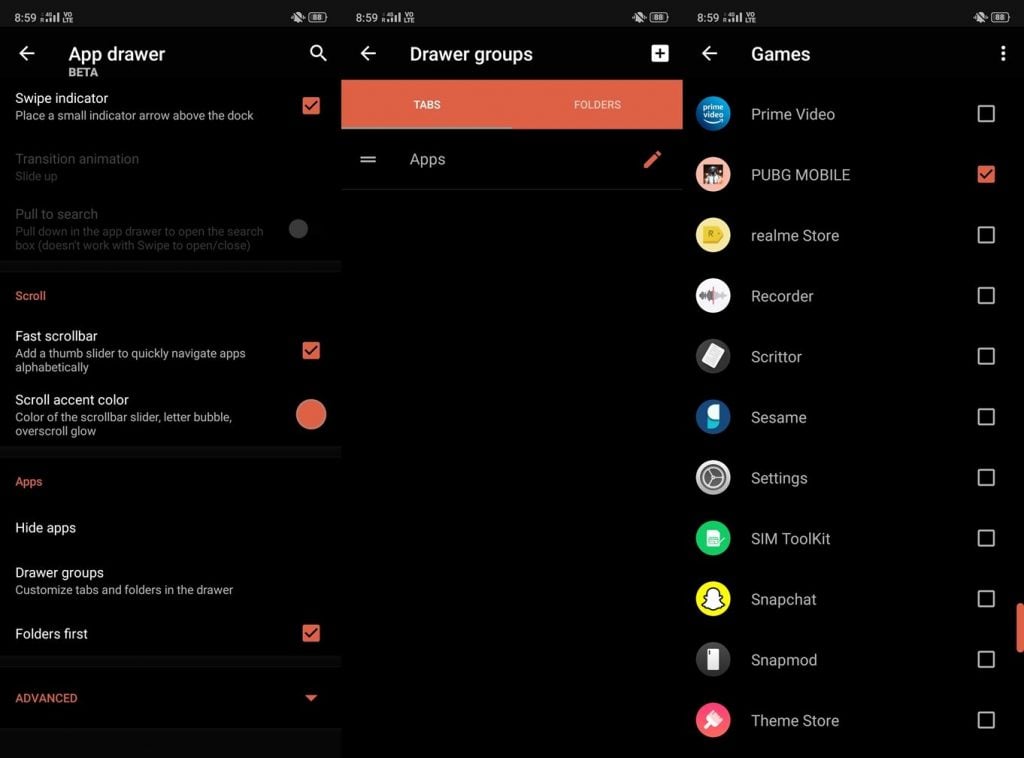Check the Recorder checkbox
The width and height of the screenshot is (1024, 758).
tap(986, 296)
